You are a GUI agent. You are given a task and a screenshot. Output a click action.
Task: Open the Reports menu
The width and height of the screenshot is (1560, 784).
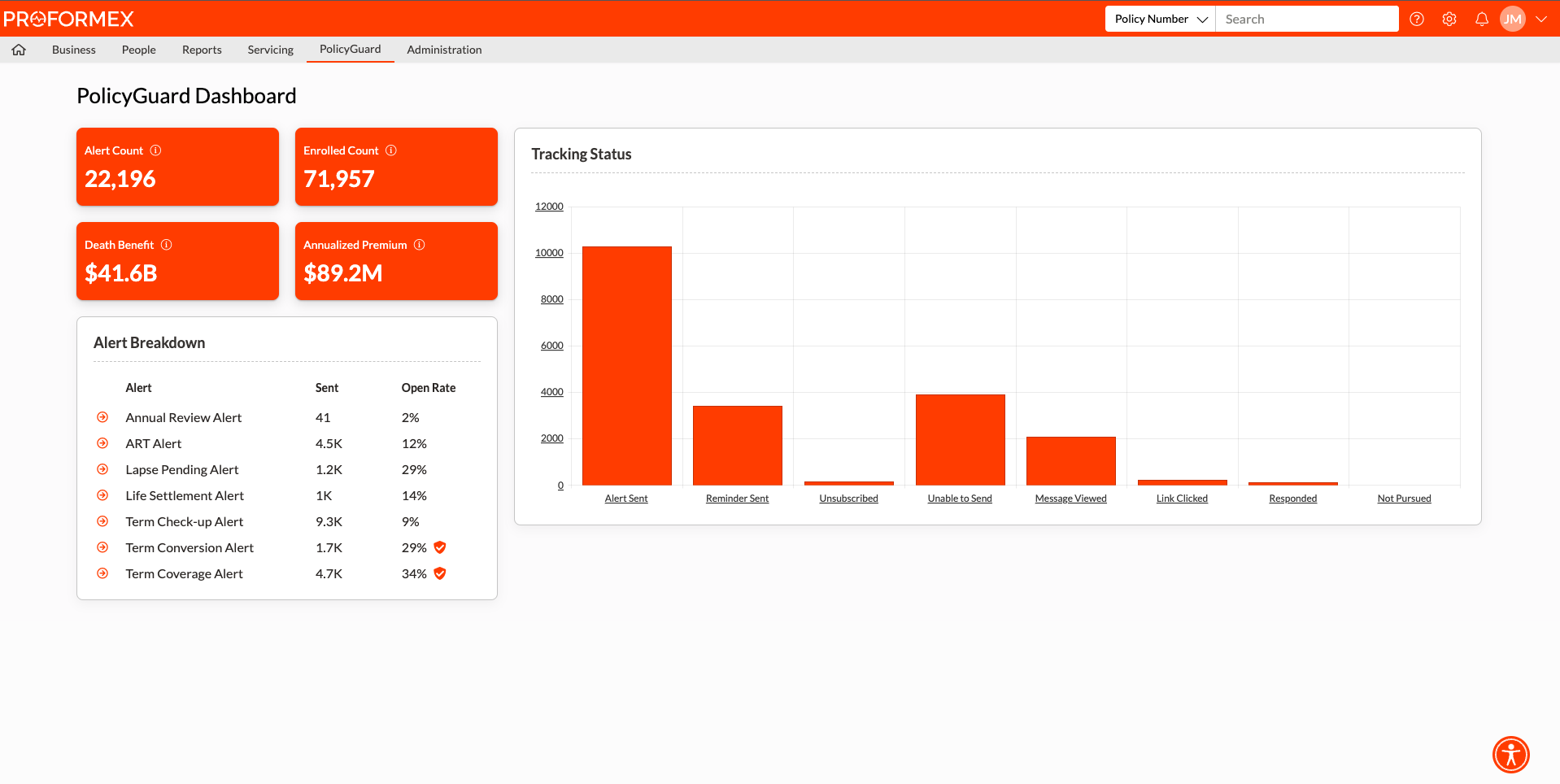(202, 50)
